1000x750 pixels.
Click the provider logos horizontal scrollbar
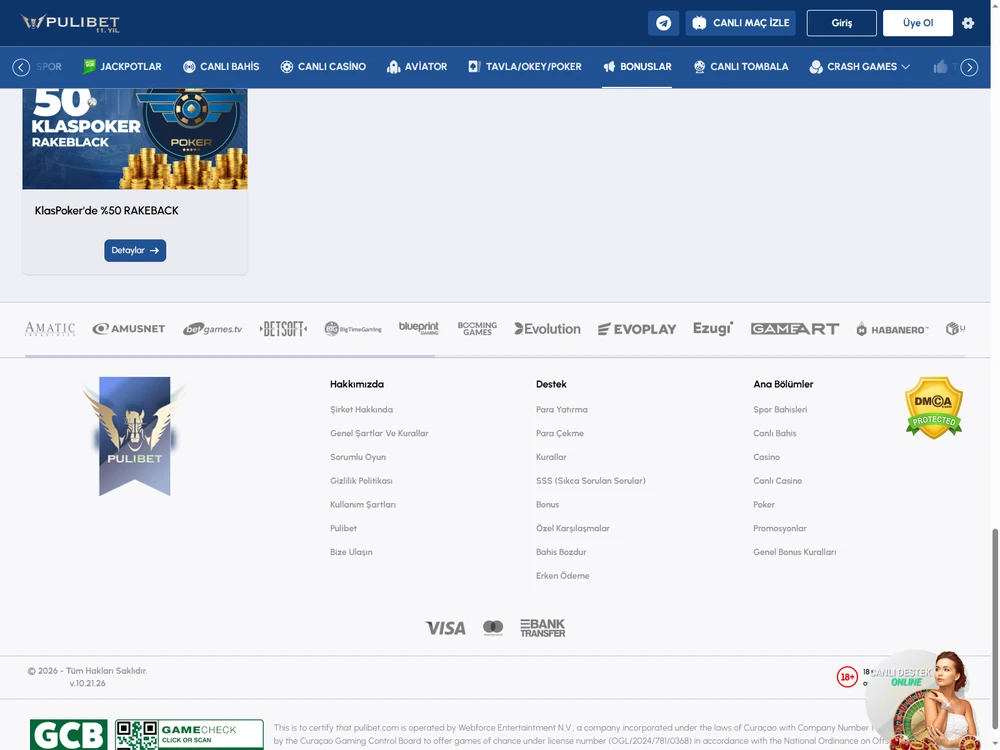pos(230,356)
